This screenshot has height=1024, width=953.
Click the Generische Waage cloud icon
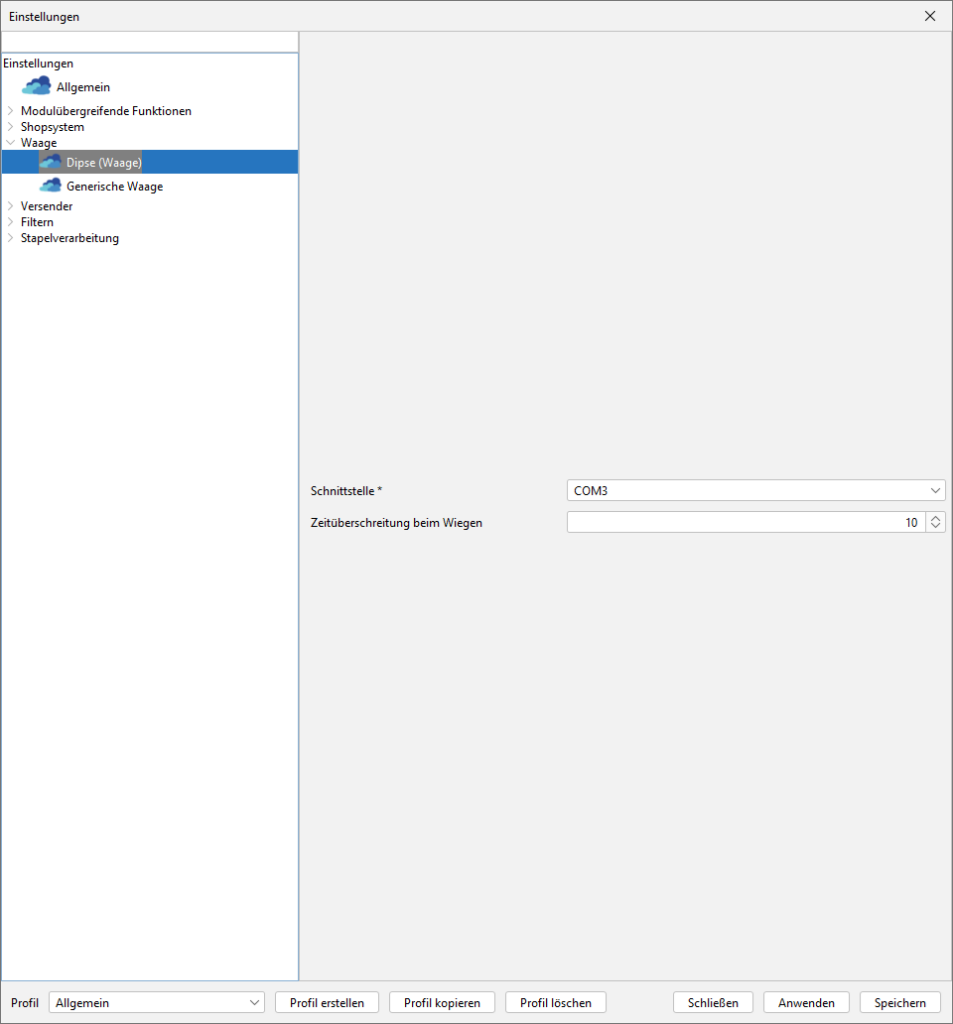click(50, 186)
